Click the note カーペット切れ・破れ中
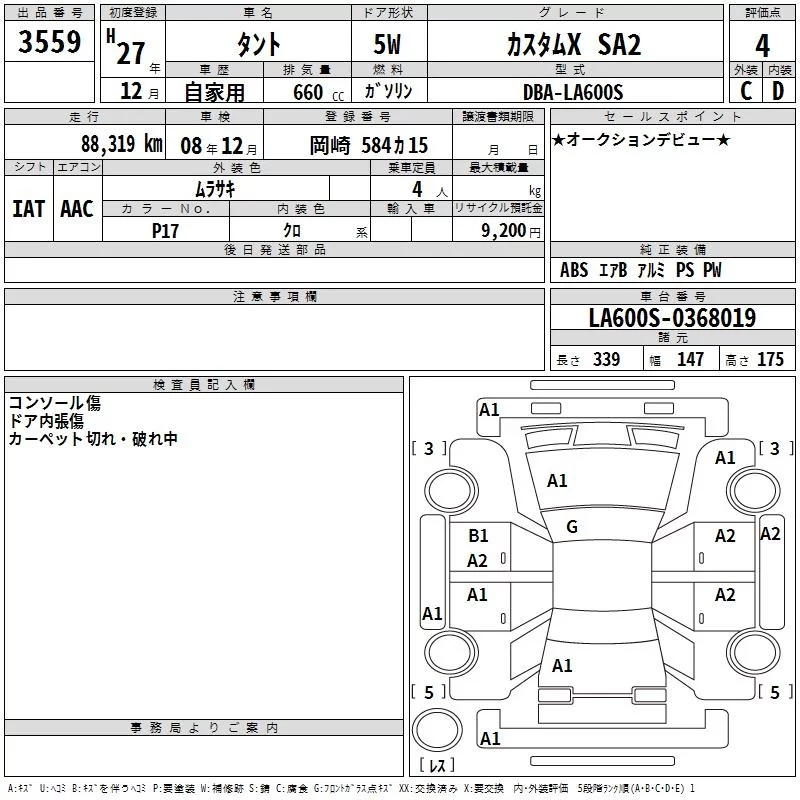 [93, 439]
